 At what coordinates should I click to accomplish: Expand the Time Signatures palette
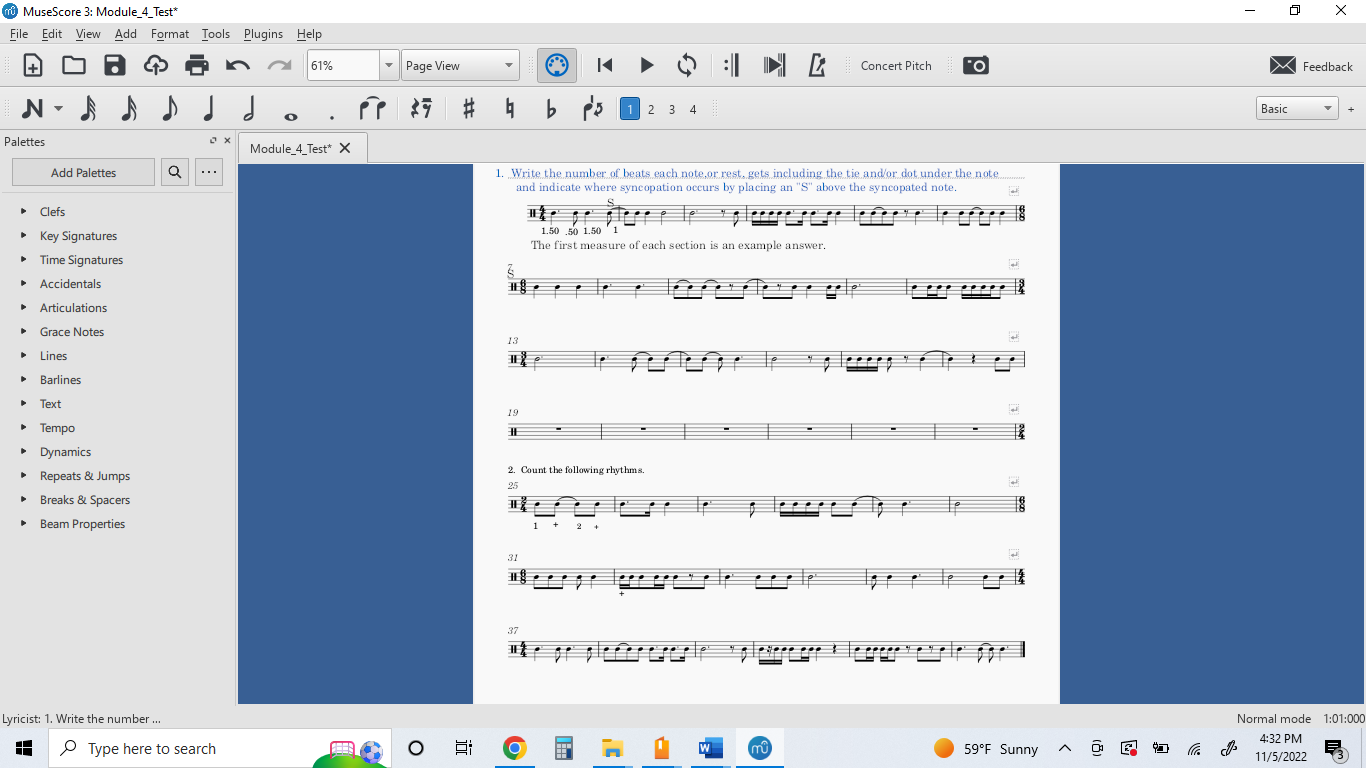click(x=81, y=259)
